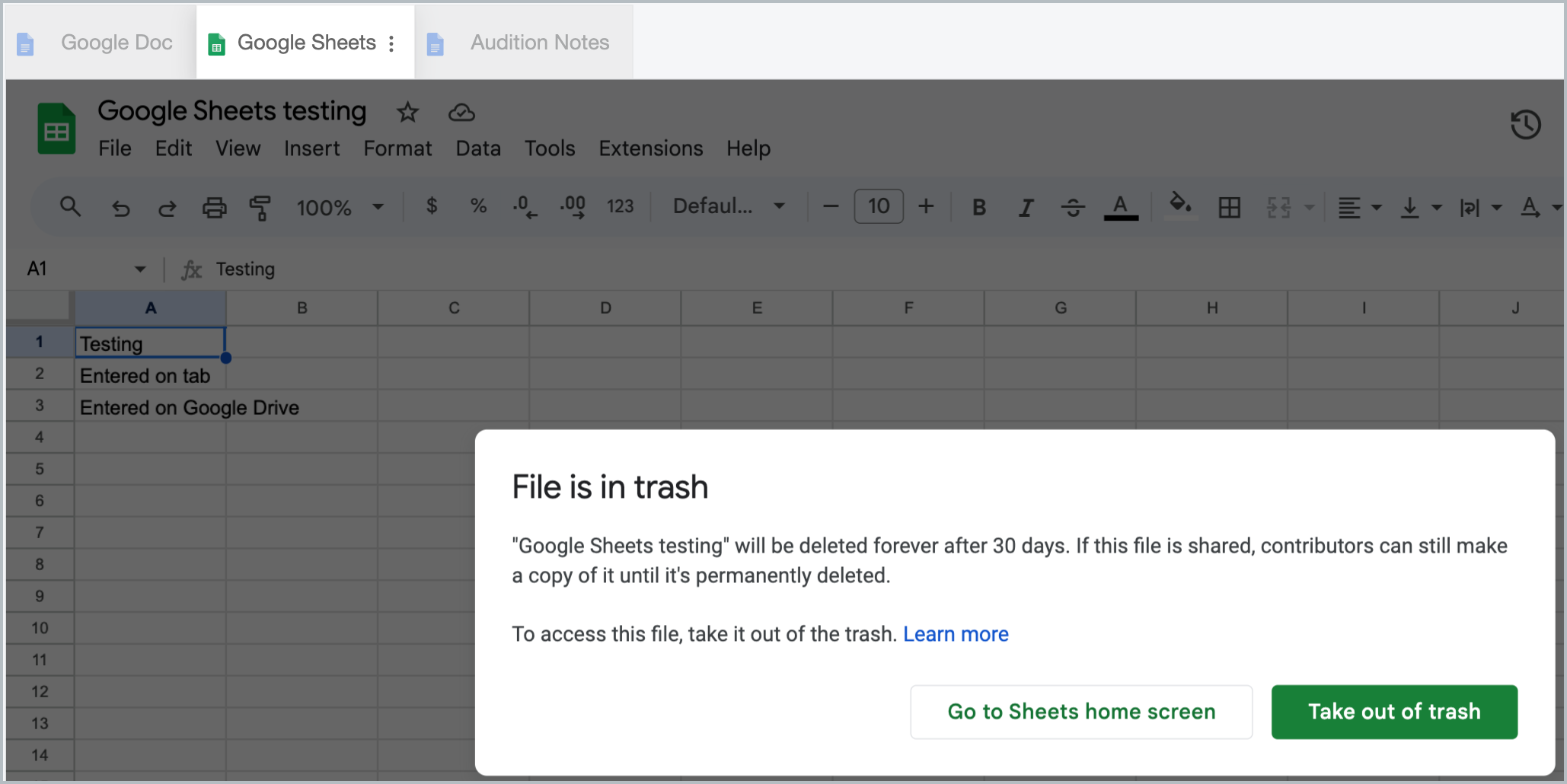Select cell containing Entered on tab
The image size is (1567, 784).
click(151, 374)
